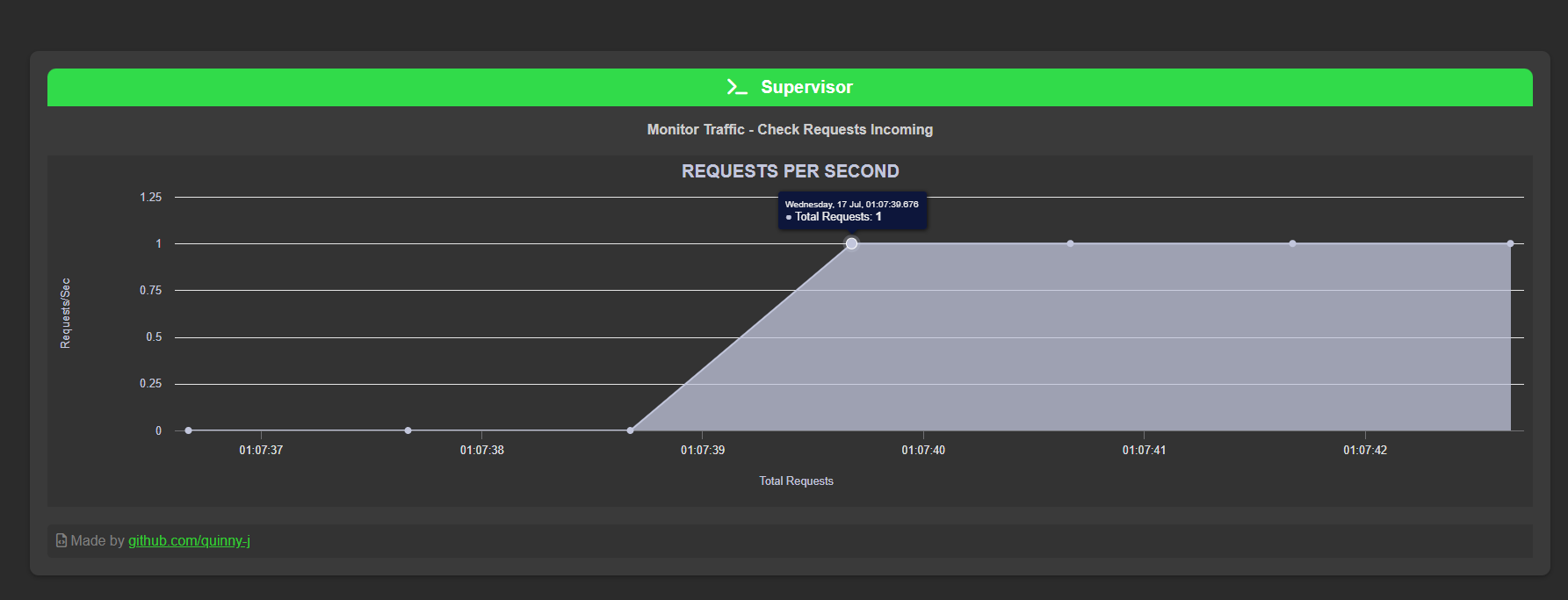Click the 01:07:39 x-axis label
The height and width of the screenshot is (600, 1568).
click(x=703, y=450)
